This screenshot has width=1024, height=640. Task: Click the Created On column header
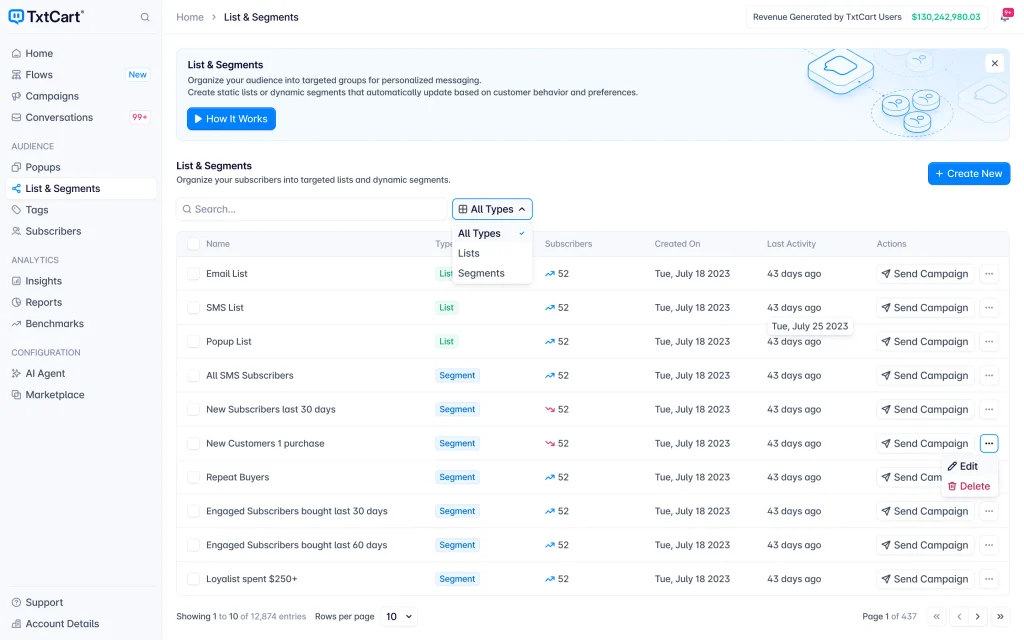coord(677,244)
